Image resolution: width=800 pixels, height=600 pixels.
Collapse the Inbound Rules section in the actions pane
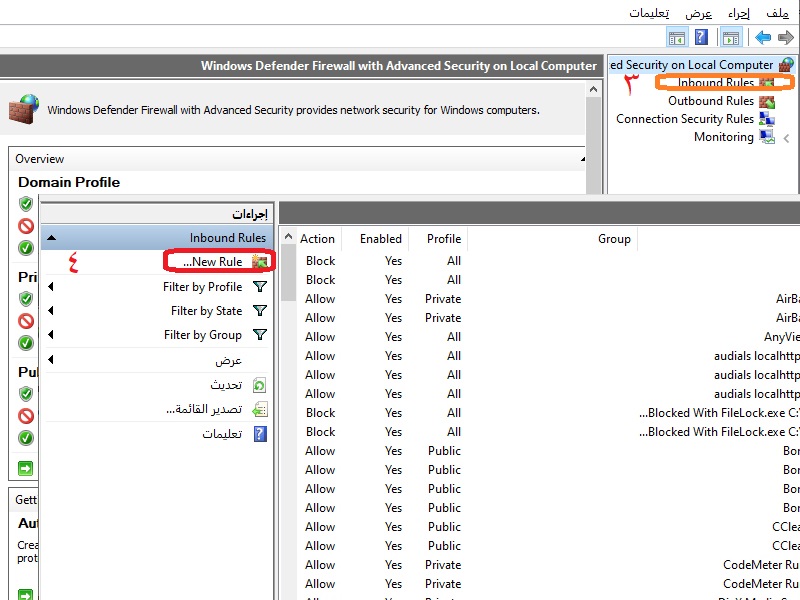[52, 238]
